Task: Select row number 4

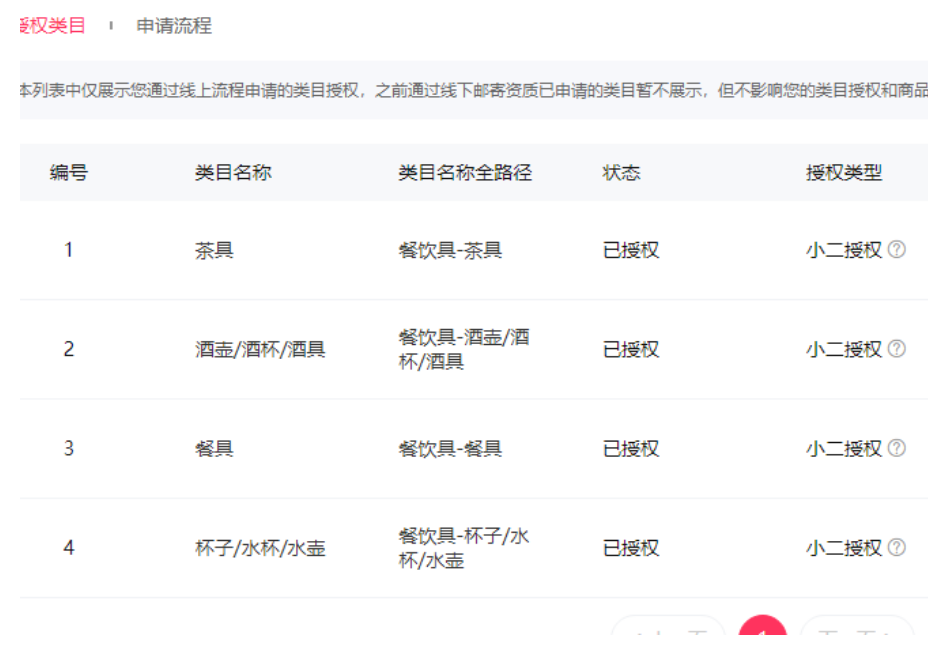Action: pos(69,548)
